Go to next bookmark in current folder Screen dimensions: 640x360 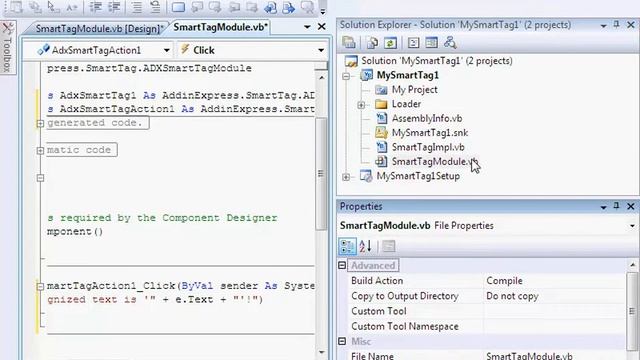(251, 7)
